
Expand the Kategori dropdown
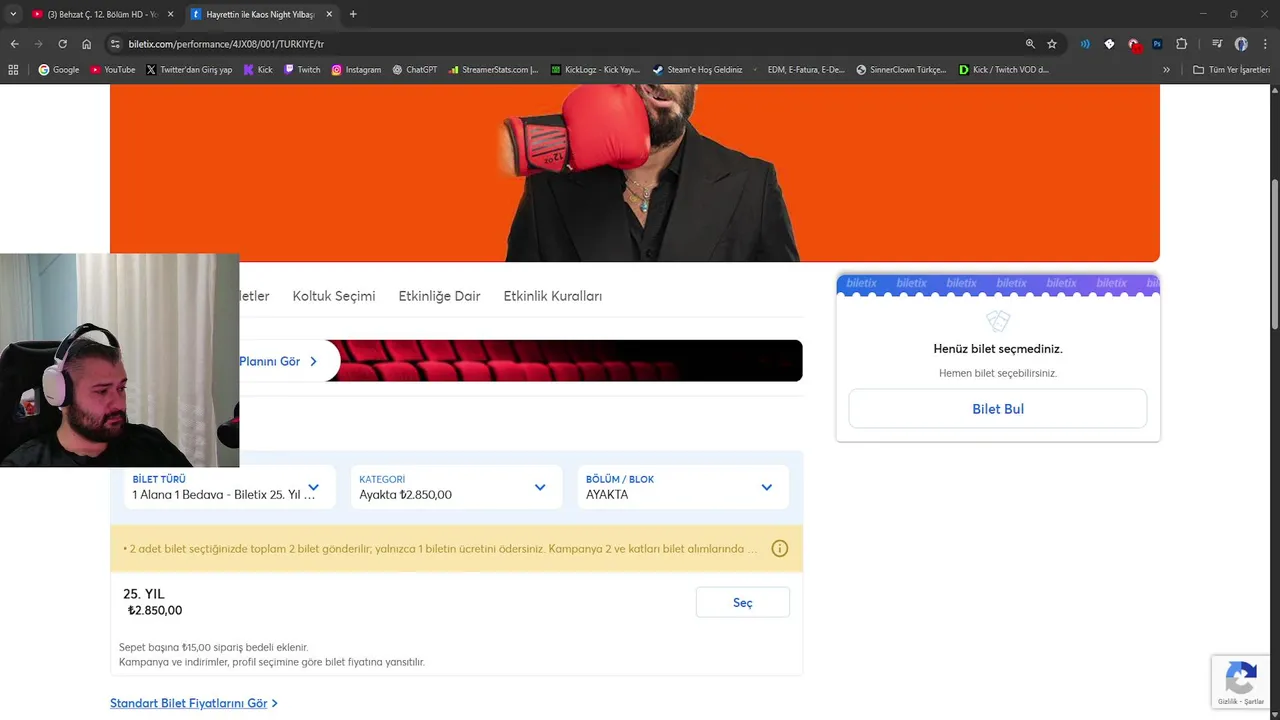click(456, 487)
